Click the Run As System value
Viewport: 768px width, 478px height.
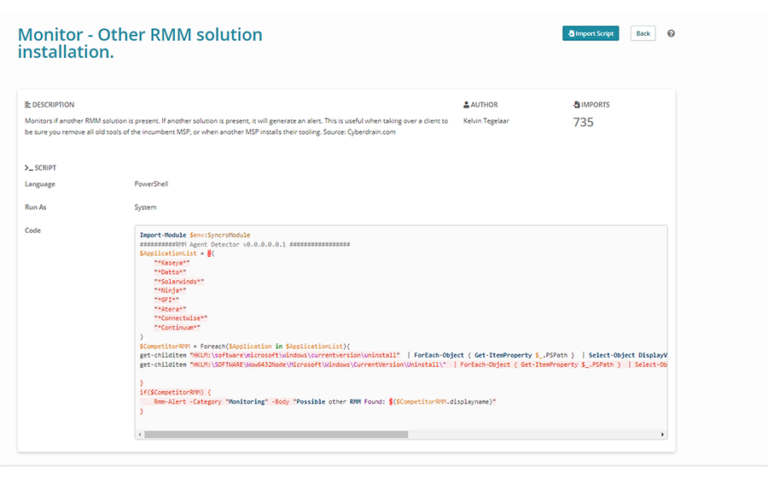146,207
